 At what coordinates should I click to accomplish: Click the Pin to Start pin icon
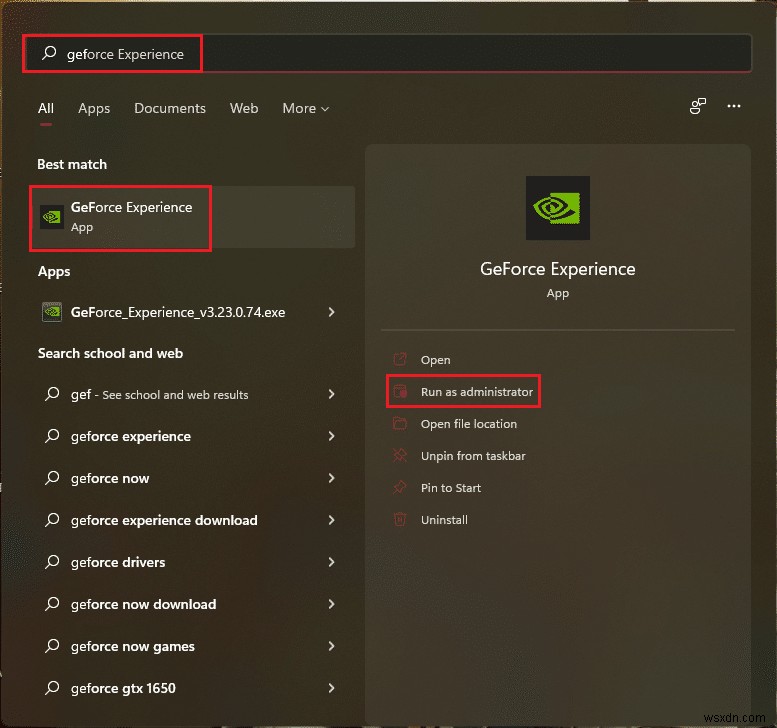(400, 488)
